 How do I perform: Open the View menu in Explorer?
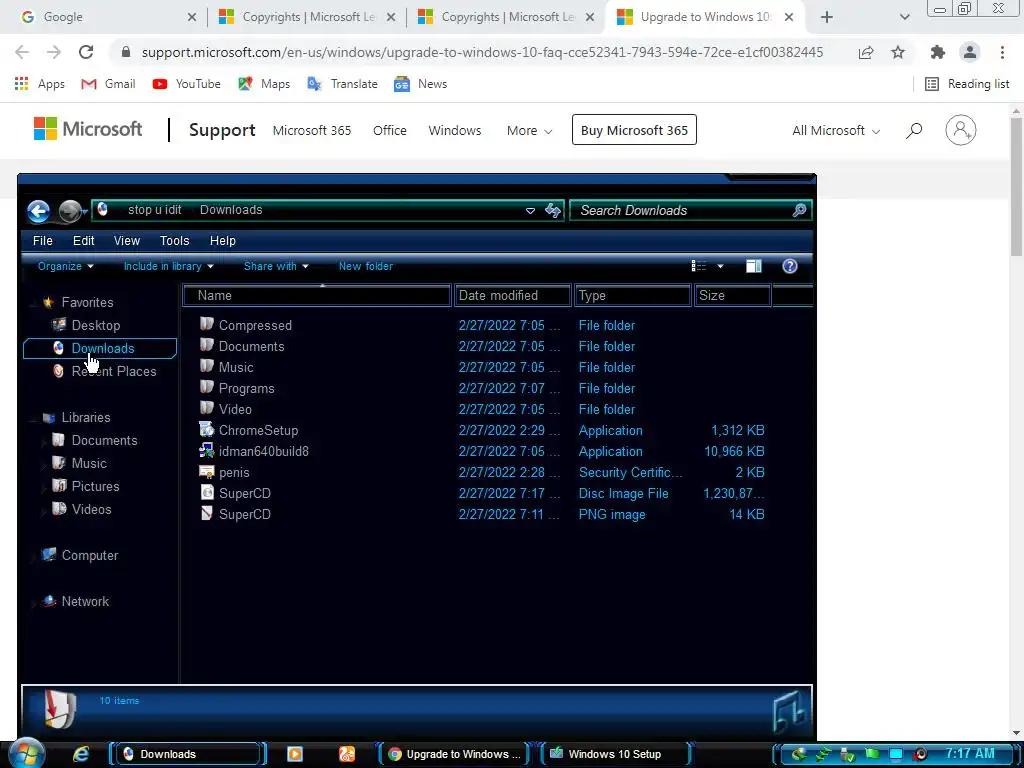point(127,241)
